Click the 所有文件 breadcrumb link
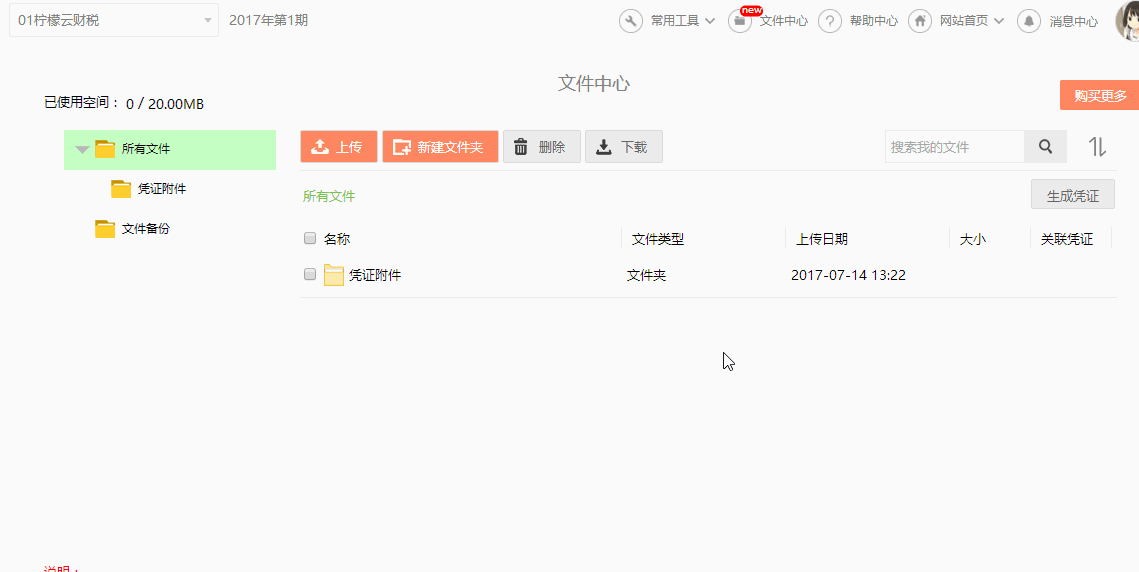 click(x=329, y=196)
